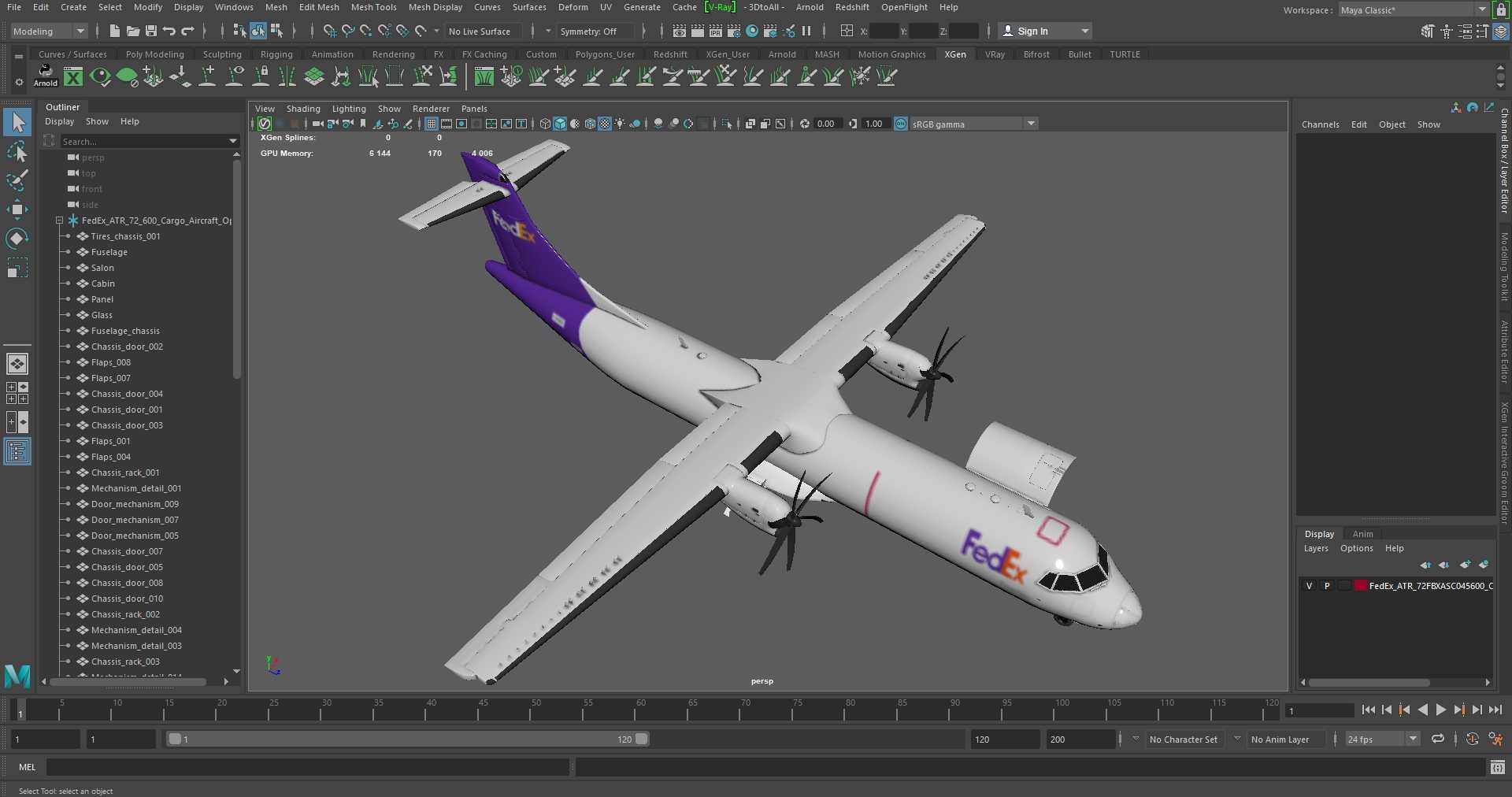The image size is (1512, 797).
Task: Switch to the Rigging shelf tab
Action: [x=276, y=54]
